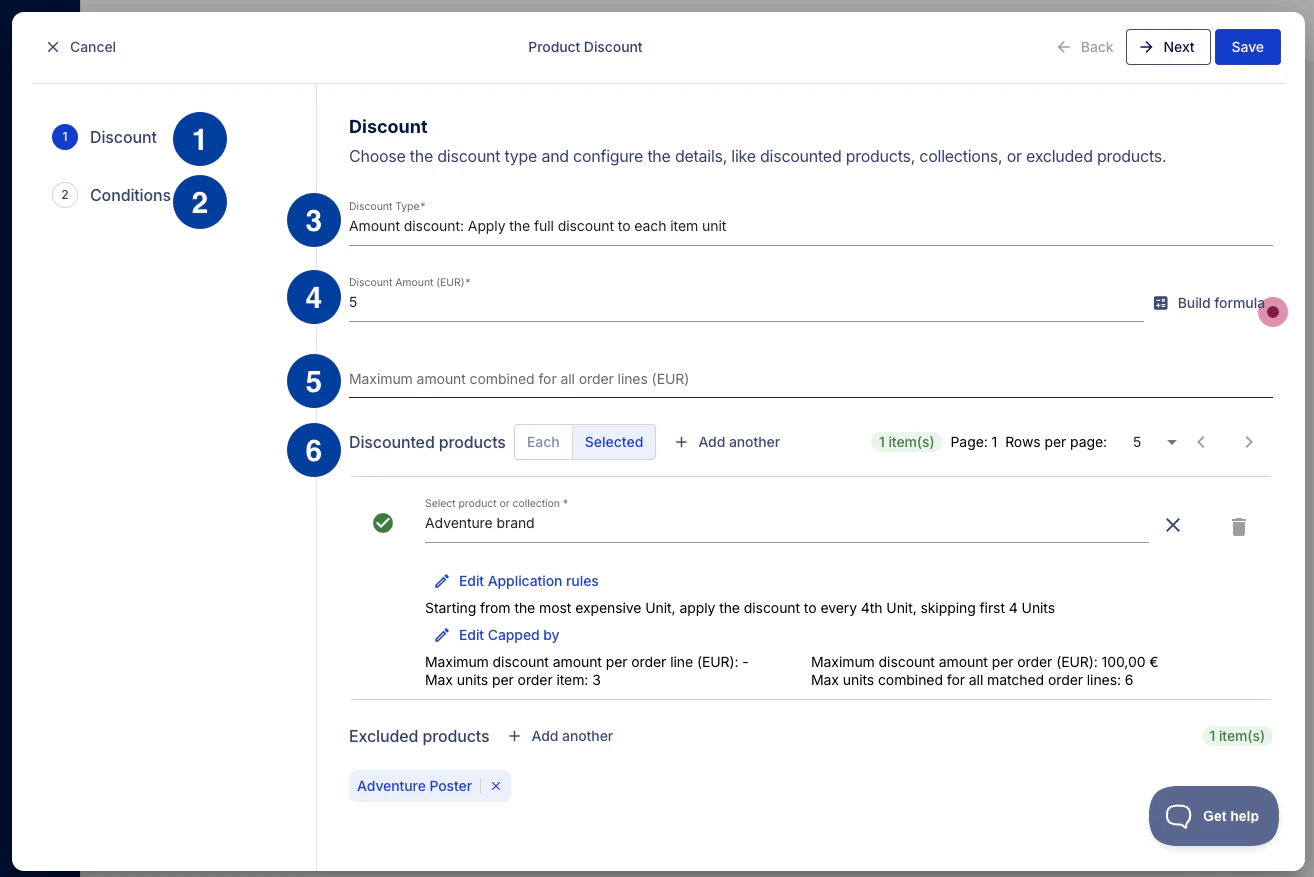Click the 'Max units combined for all matched order lines: 6' text
The width and height of the screenshot is (1314, 877).
(972, 680)
